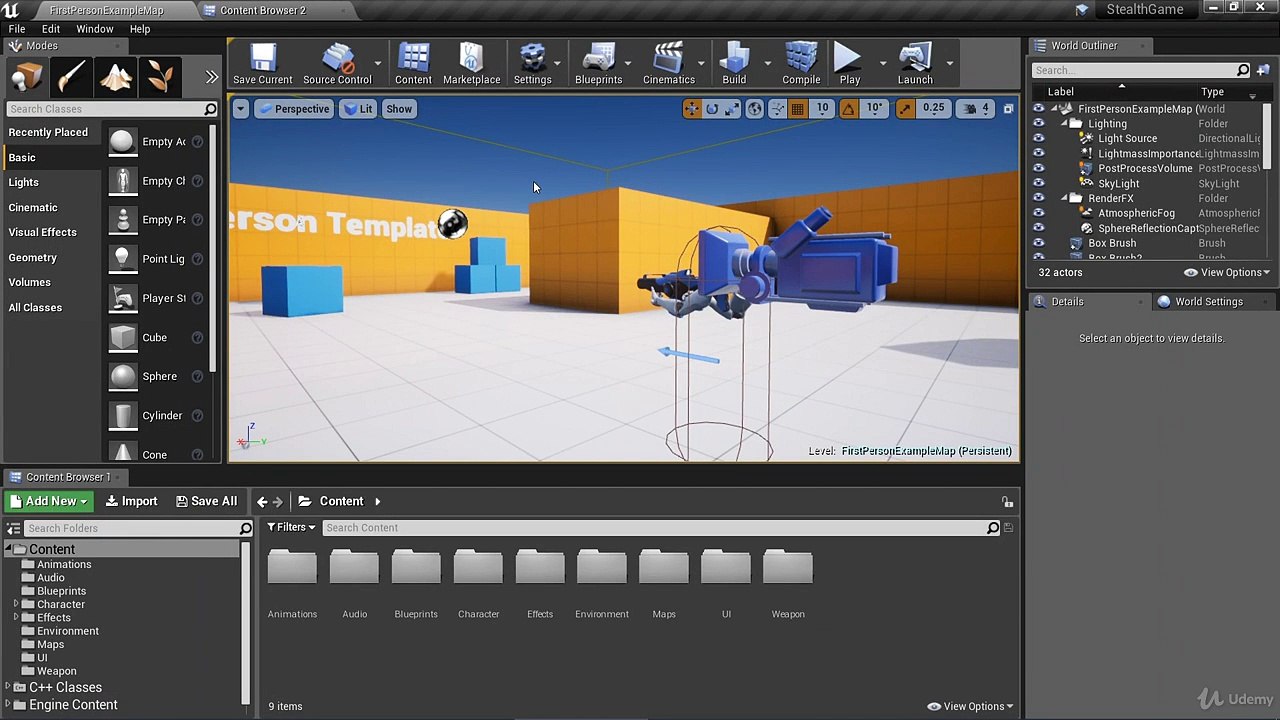Select Maps folder in tree
This screenshot has height=720, width=1280.
(x=50, y=644)
